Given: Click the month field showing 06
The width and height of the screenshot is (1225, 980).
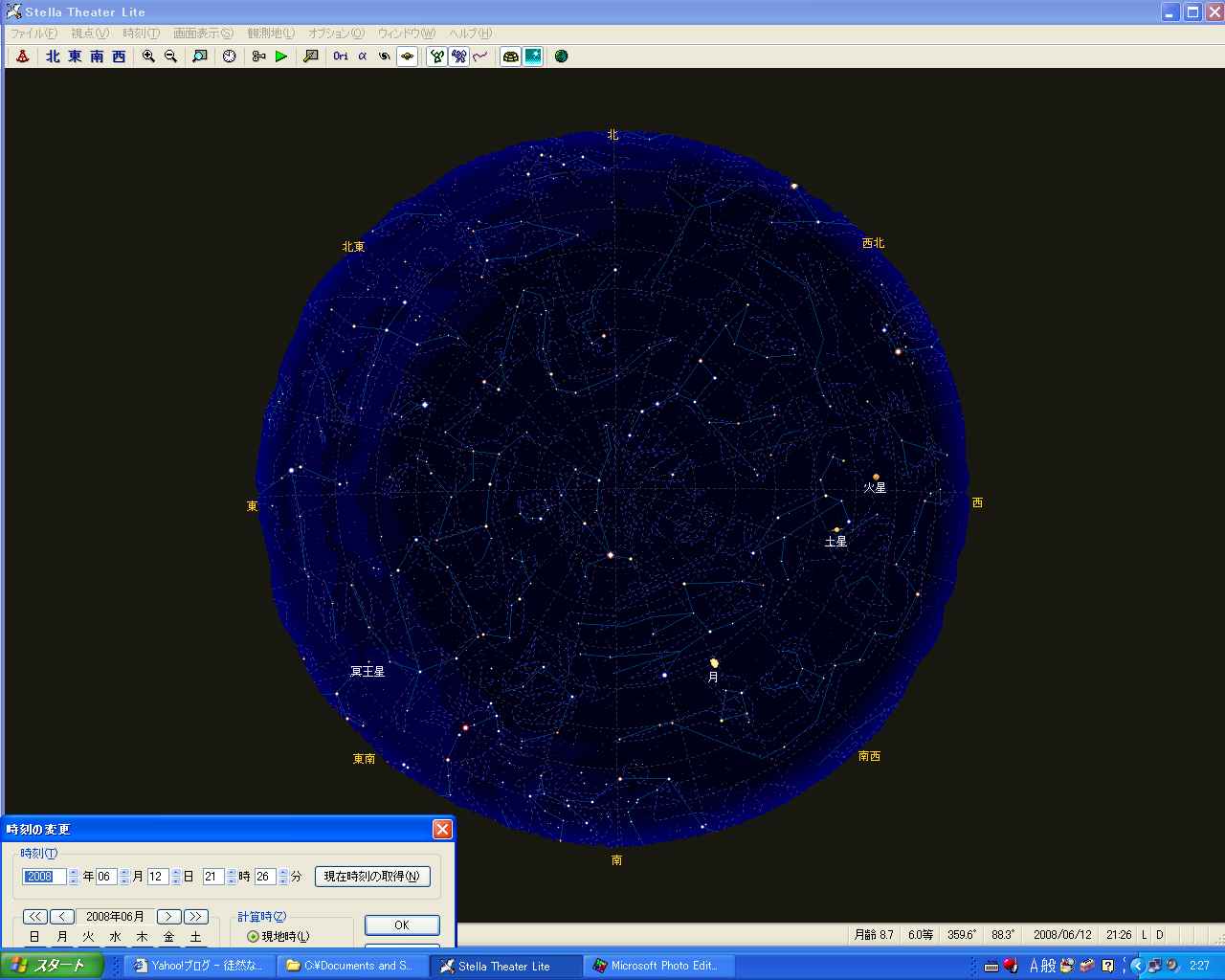Looking at the screenshot, I should (106, 877).
